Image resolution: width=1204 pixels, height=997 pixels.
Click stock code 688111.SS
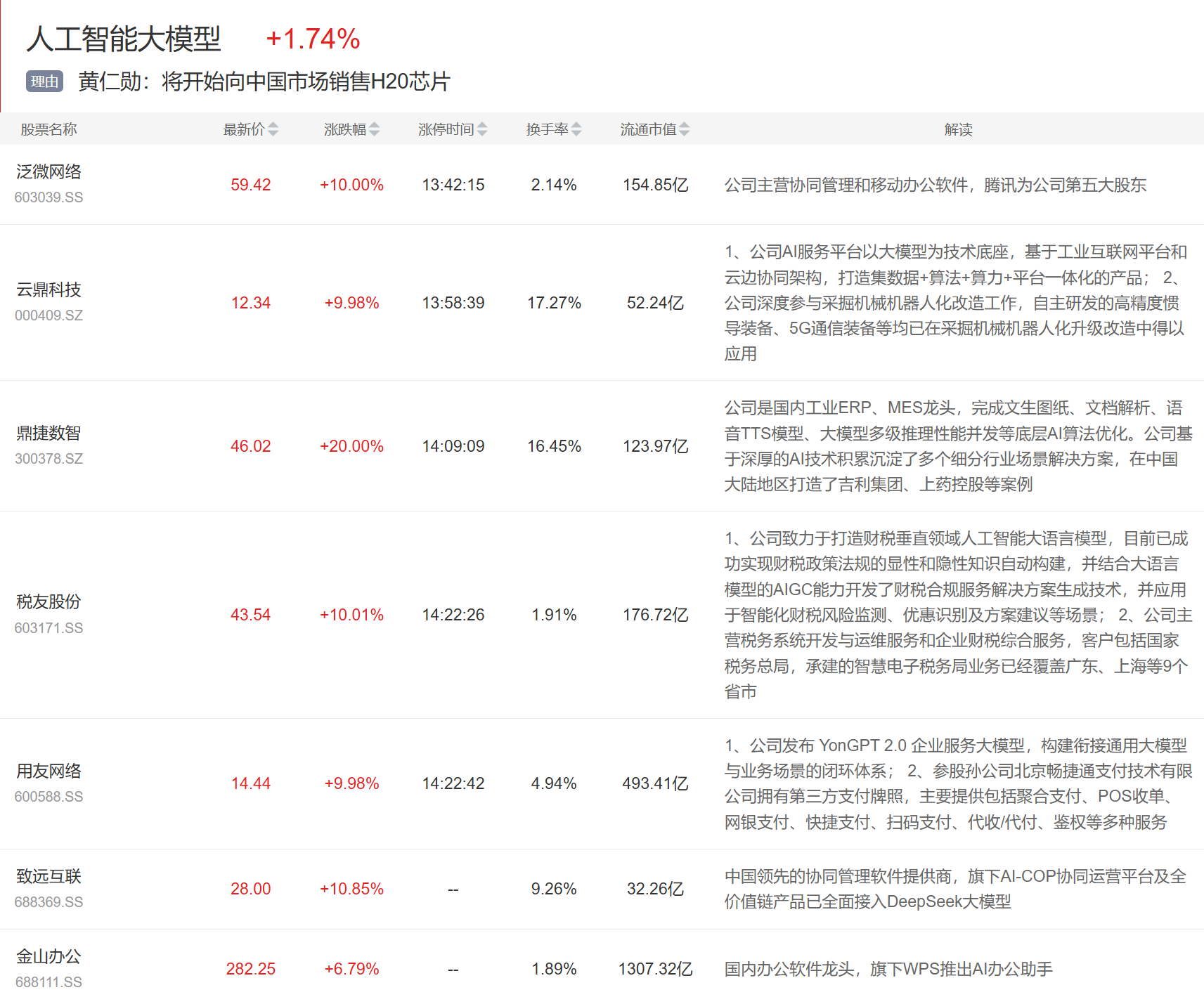48,982
